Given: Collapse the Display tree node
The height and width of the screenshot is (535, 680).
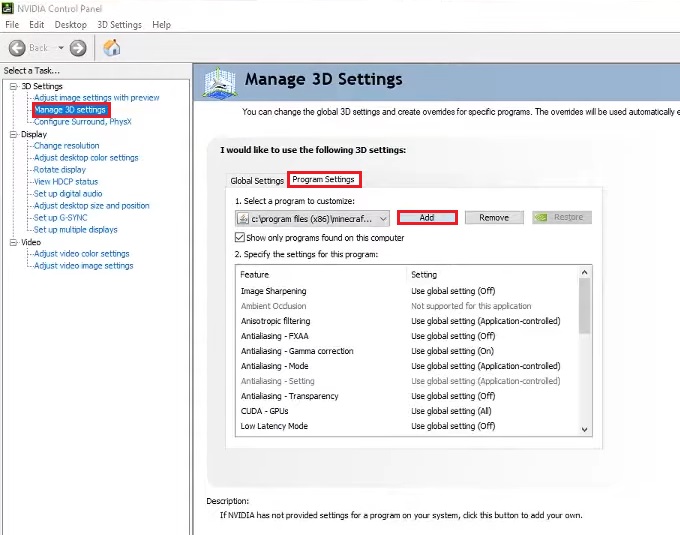Looking at the screenshot, I should (13, 134).
